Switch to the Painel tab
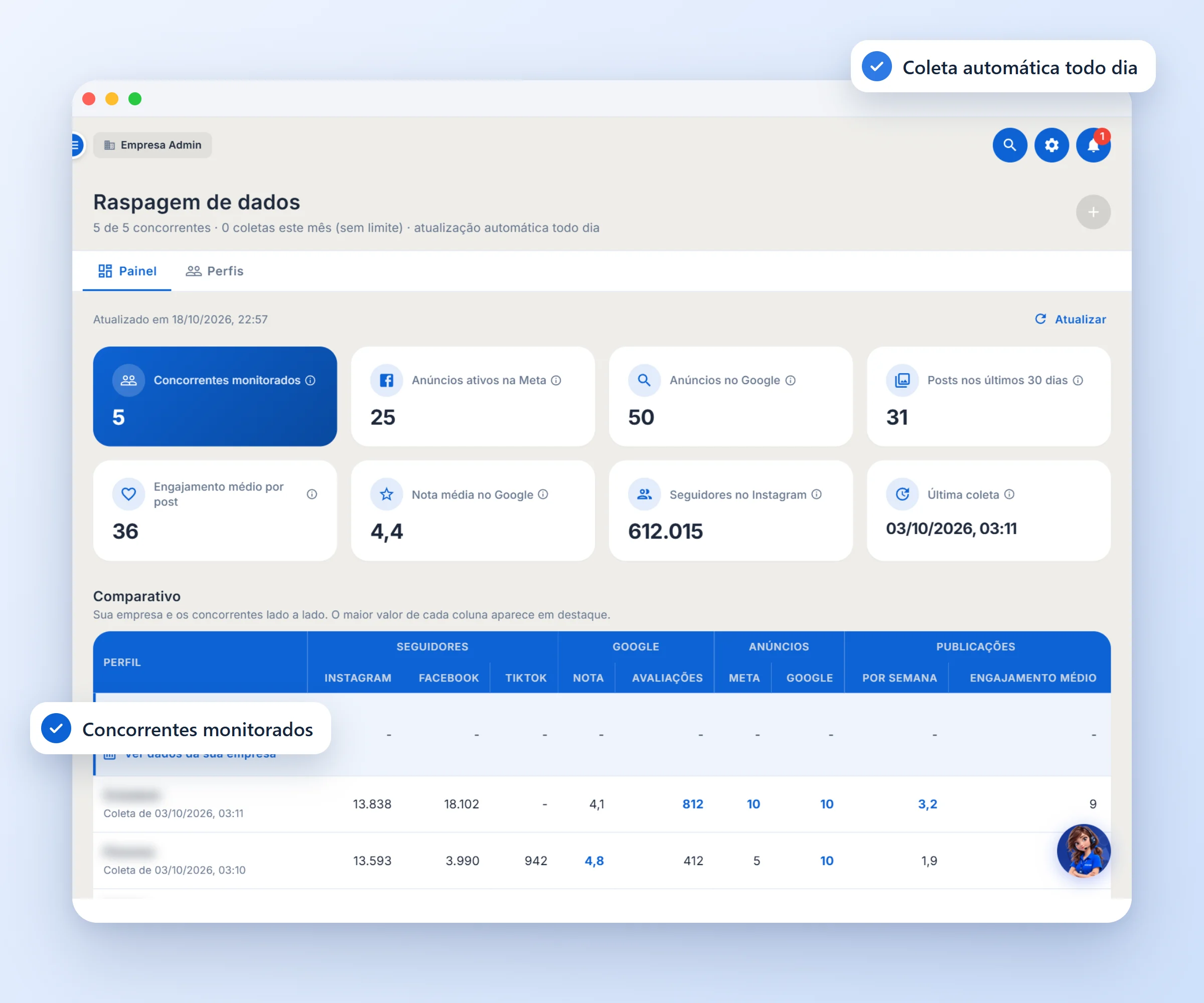Screen dimensions: 1204x1003 click(x=127, y=271)
